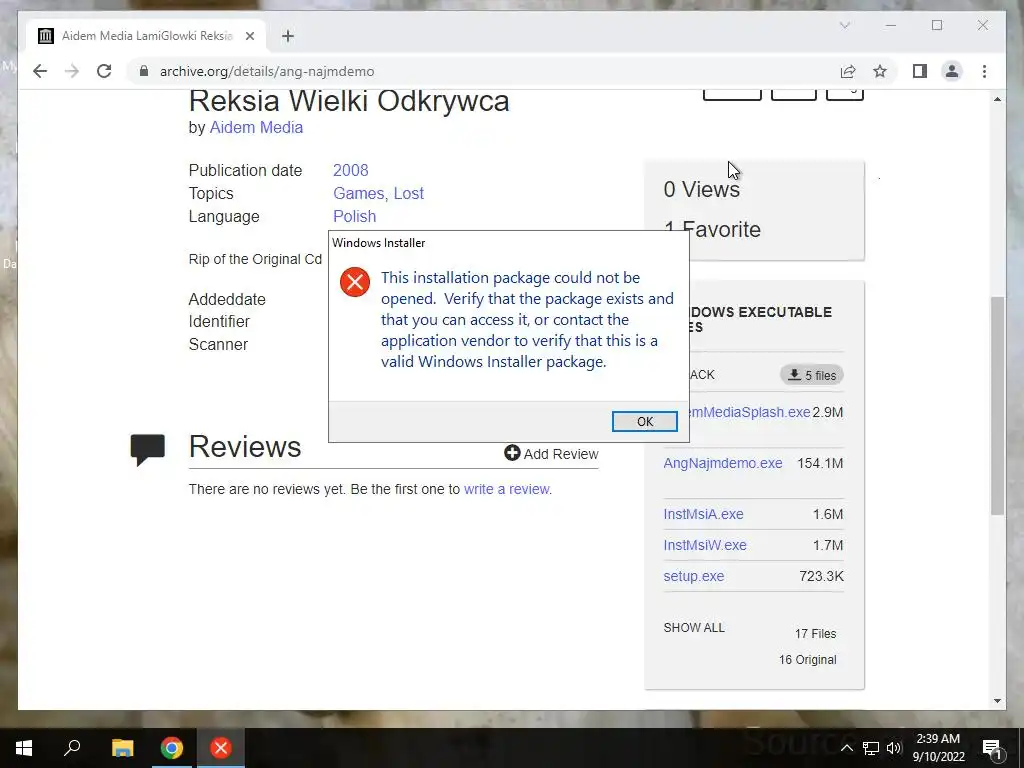This screenshot has width=1024, height=768.
Task: Click the 'Rip of the Original Cd' text
Action: pos(255,259)
